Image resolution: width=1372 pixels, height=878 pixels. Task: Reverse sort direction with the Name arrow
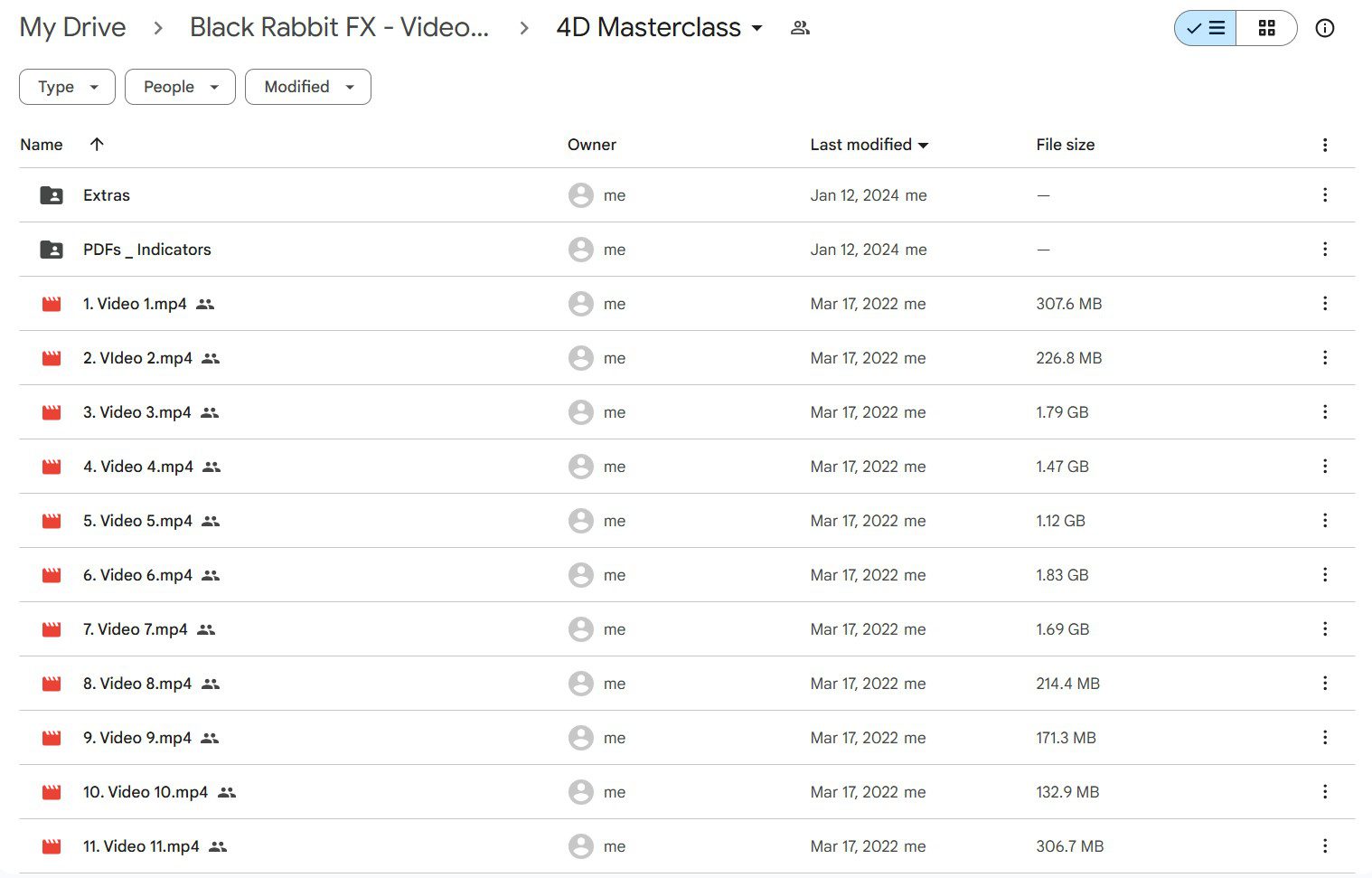[x=97, y=145]
